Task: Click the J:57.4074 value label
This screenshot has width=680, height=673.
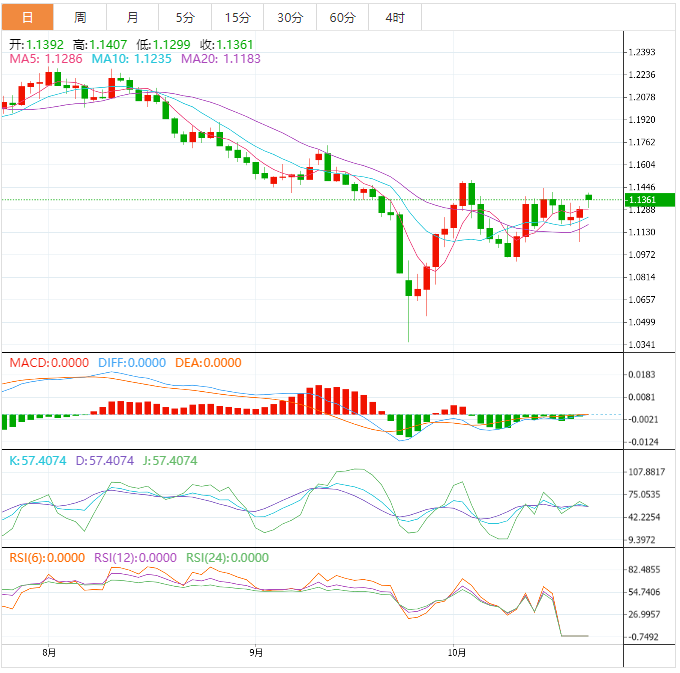Action: click(170, 461)
